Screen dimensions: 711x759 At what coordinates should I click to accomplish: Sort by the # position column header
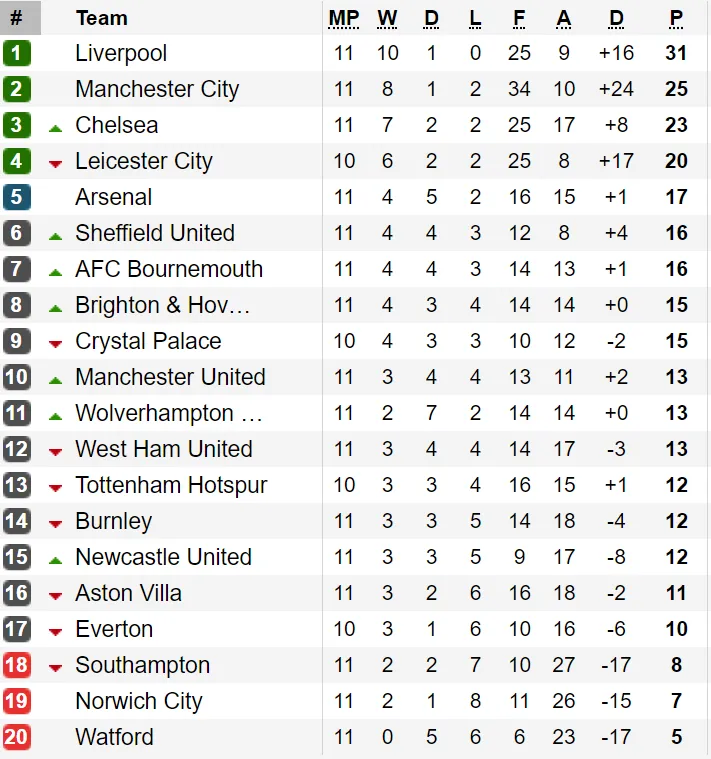click(16, 18)
